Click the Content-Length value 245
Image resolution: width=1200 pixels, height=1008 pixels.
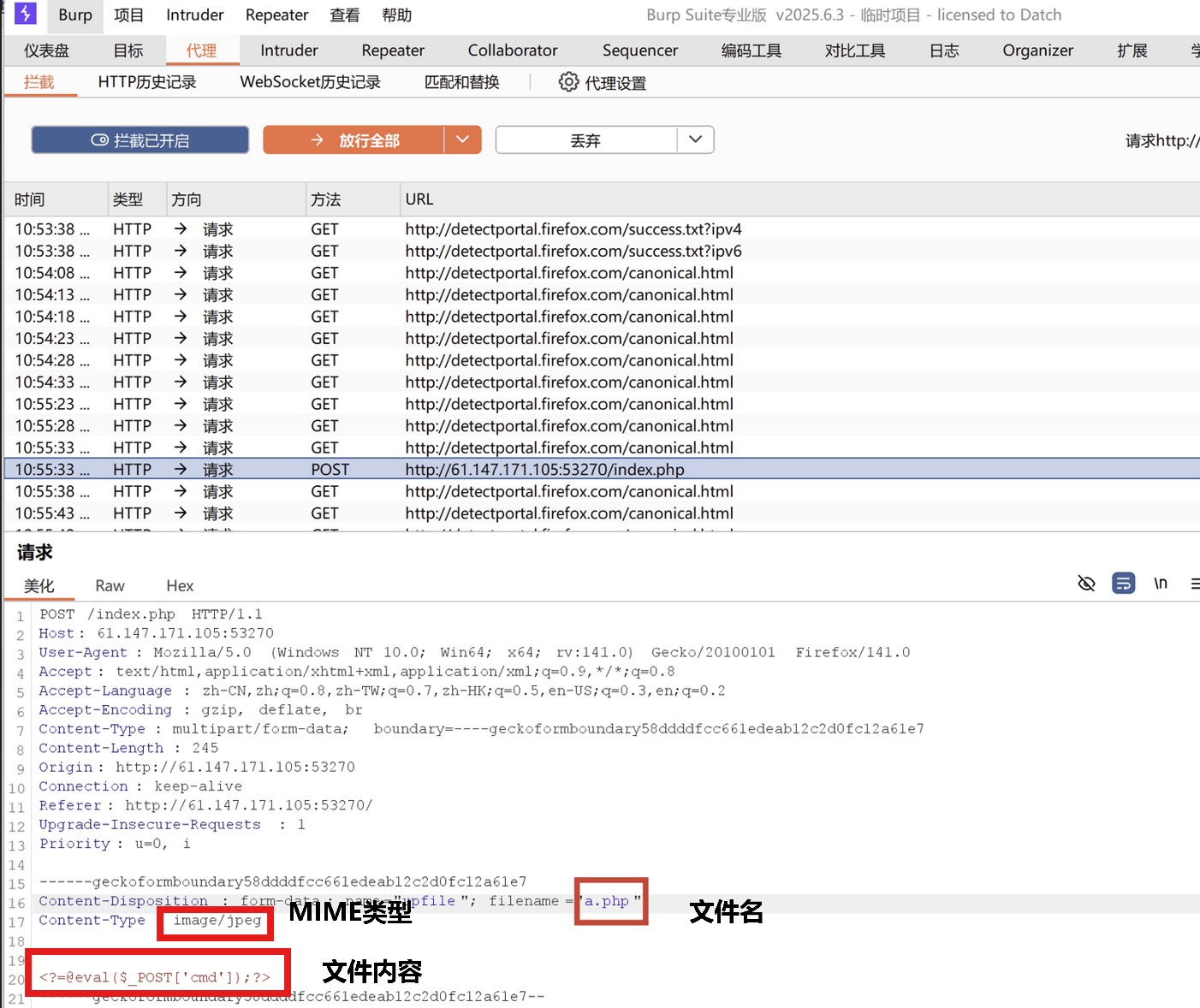(205, 748)
